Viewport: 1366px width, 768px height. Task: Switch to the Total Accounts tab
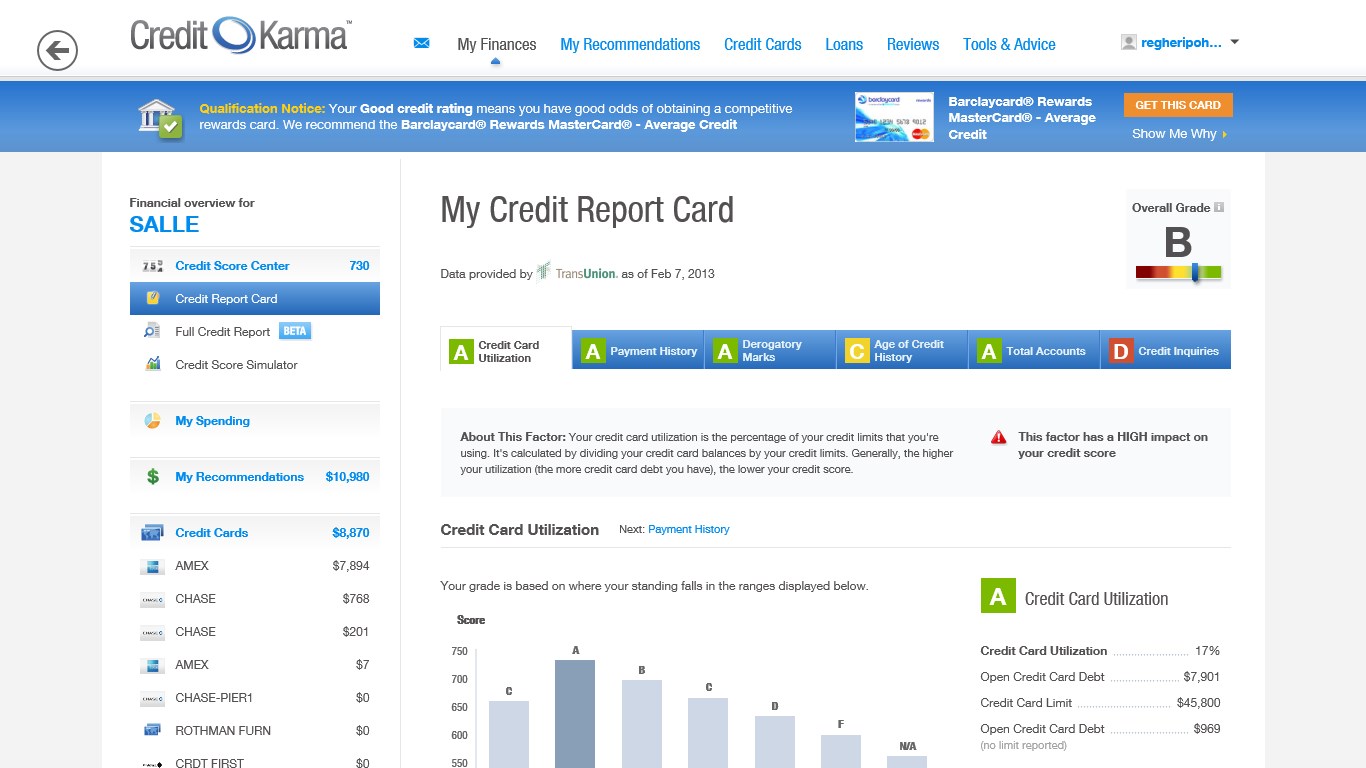coord(1034,350)
